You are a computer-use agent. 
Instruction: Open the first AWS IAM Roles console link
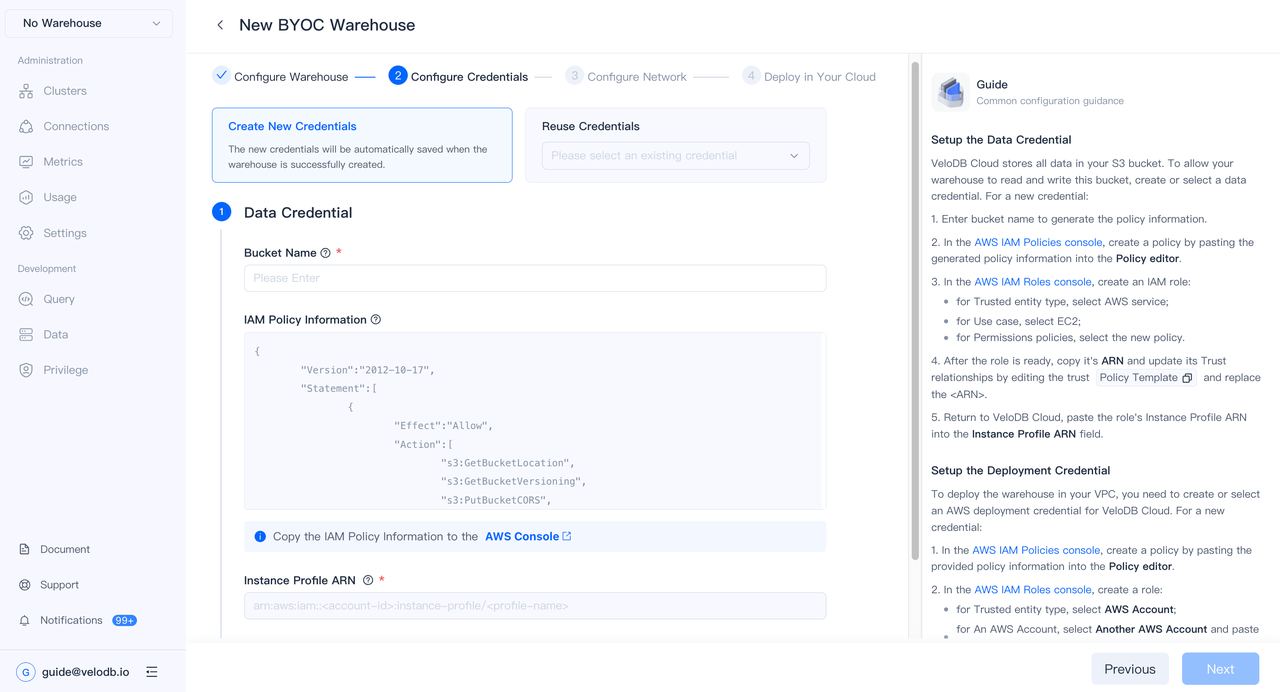pos(1032,282)
